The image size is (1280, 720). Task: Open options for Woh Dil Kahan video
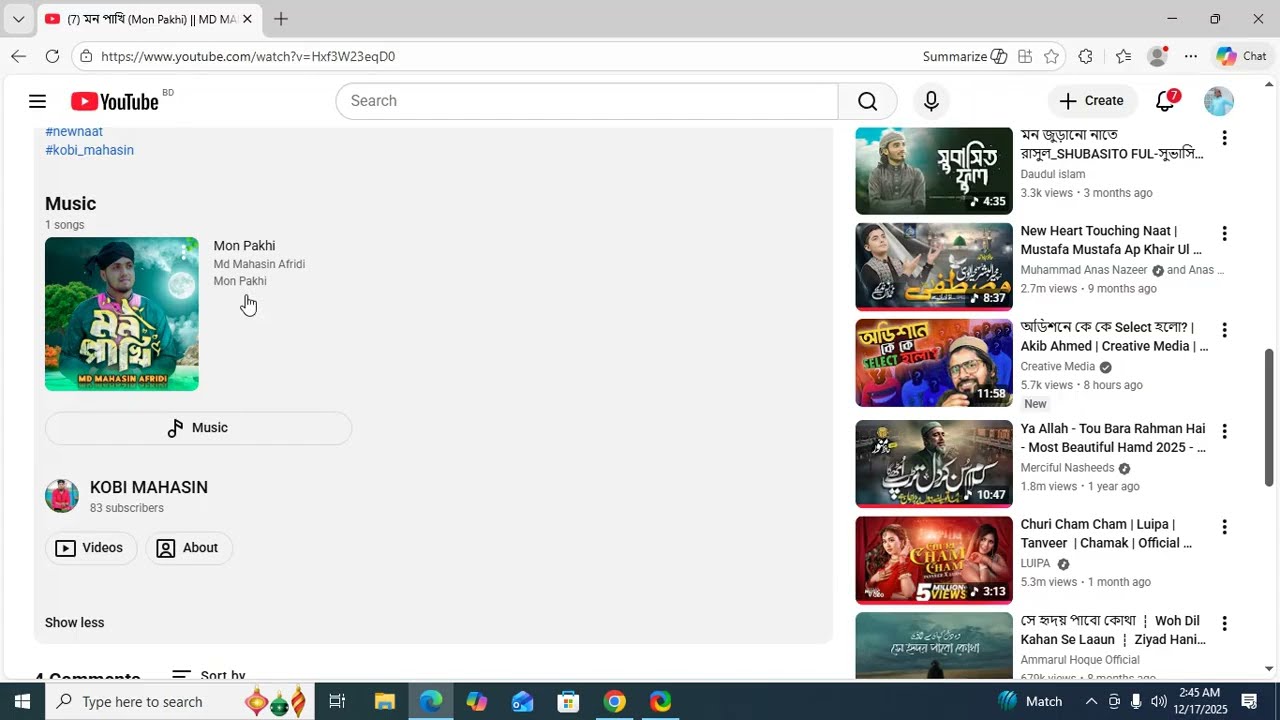tap(1224, 623)
